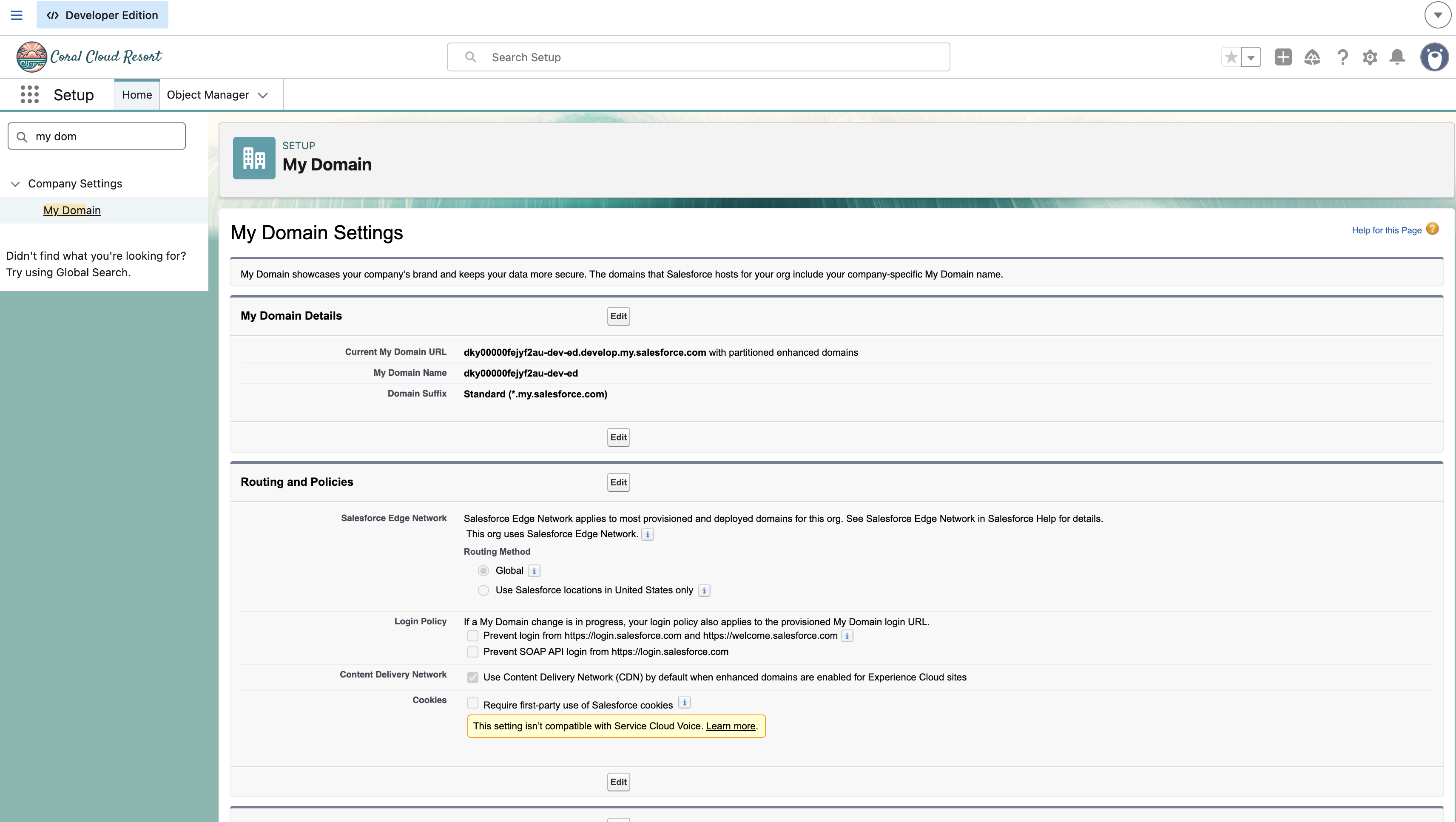Open the Object Manager tab
The width and height of the screenshot is (1456, 822).
click(x=208, y=95)
